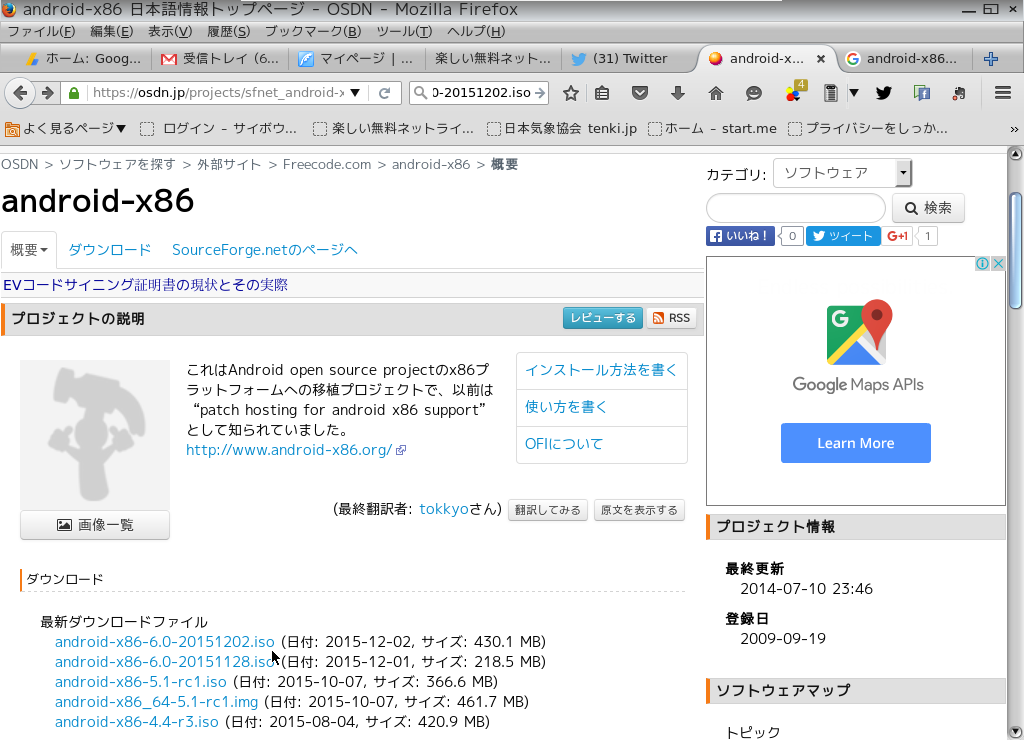Viewport: 1024px width, 740px height.
Task: Click Learn More in the ad
Action: (x=856, y=443)
